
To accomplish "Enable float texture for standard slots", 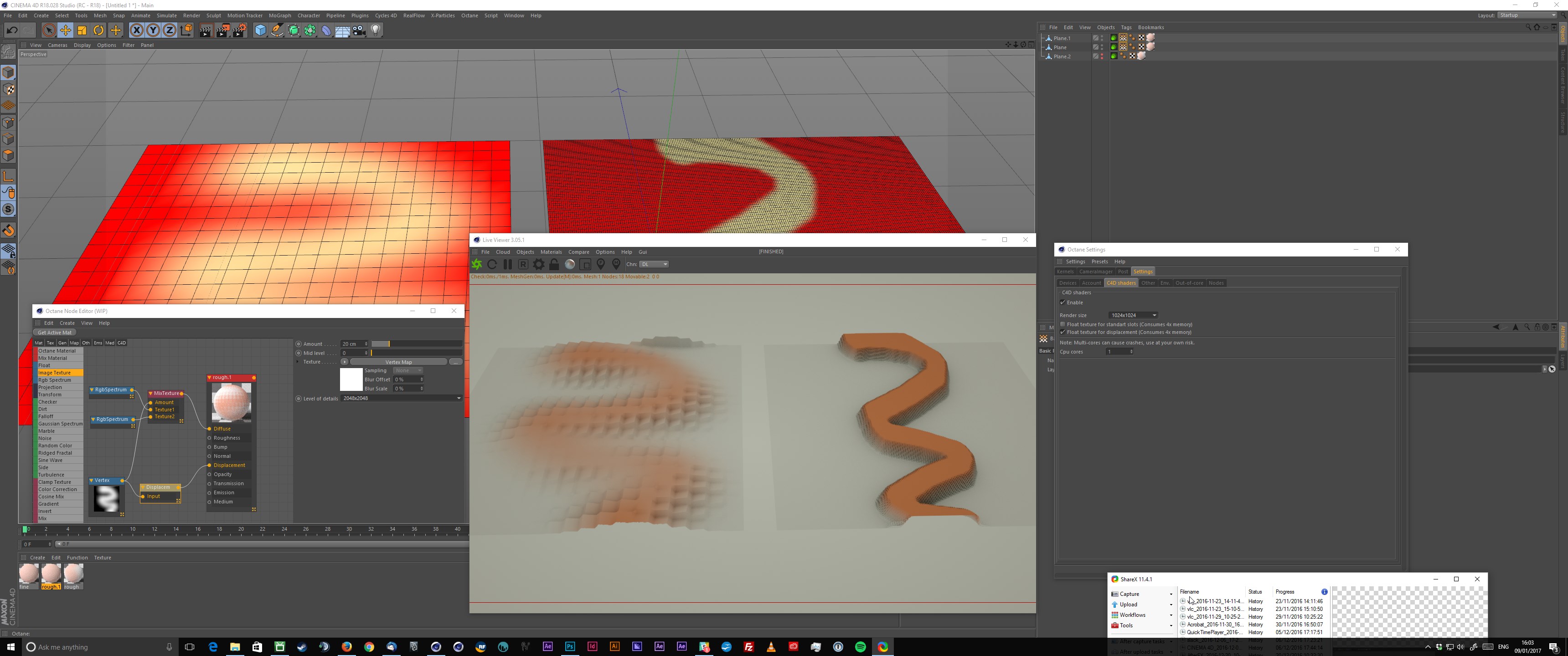I will click(x=1063, y=325).
